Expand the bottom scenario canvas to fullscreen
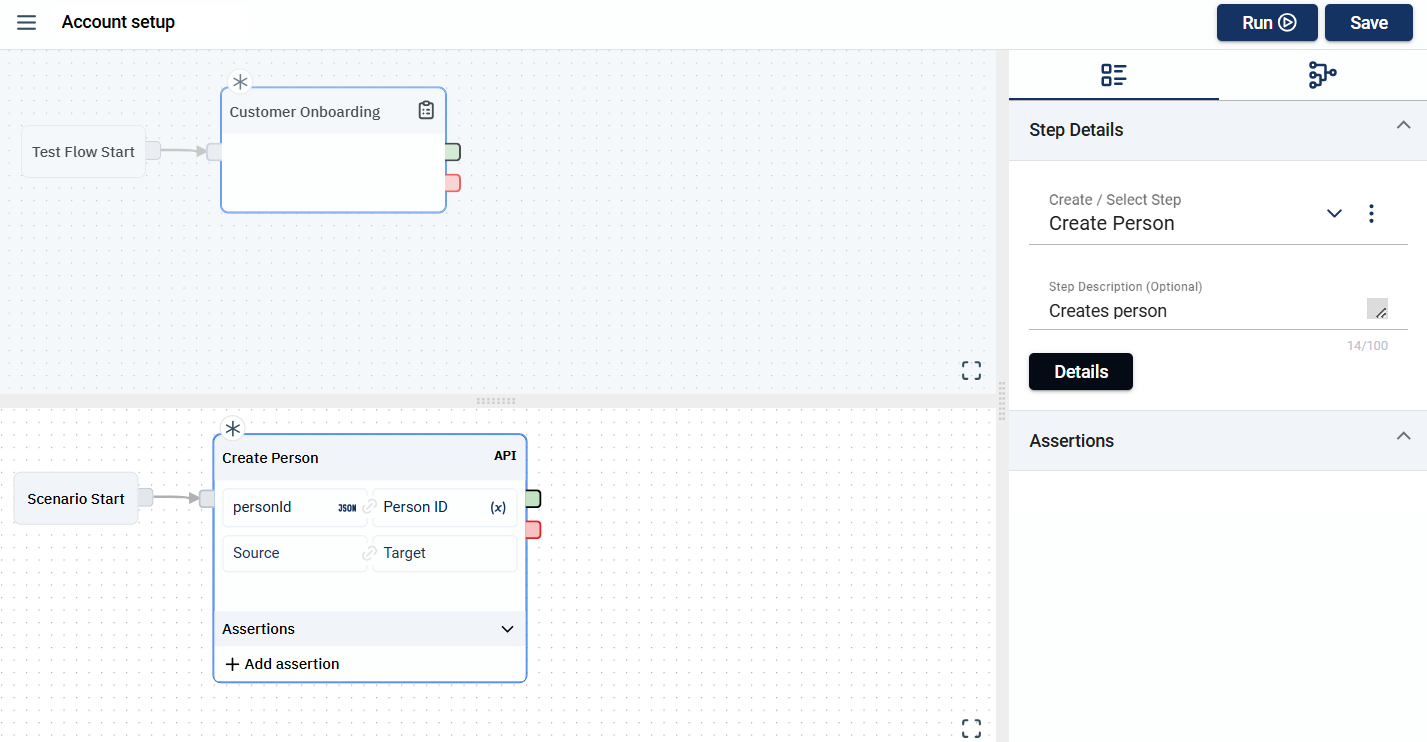This screenshot has height=742, width=1427. [x=971, y=728]
